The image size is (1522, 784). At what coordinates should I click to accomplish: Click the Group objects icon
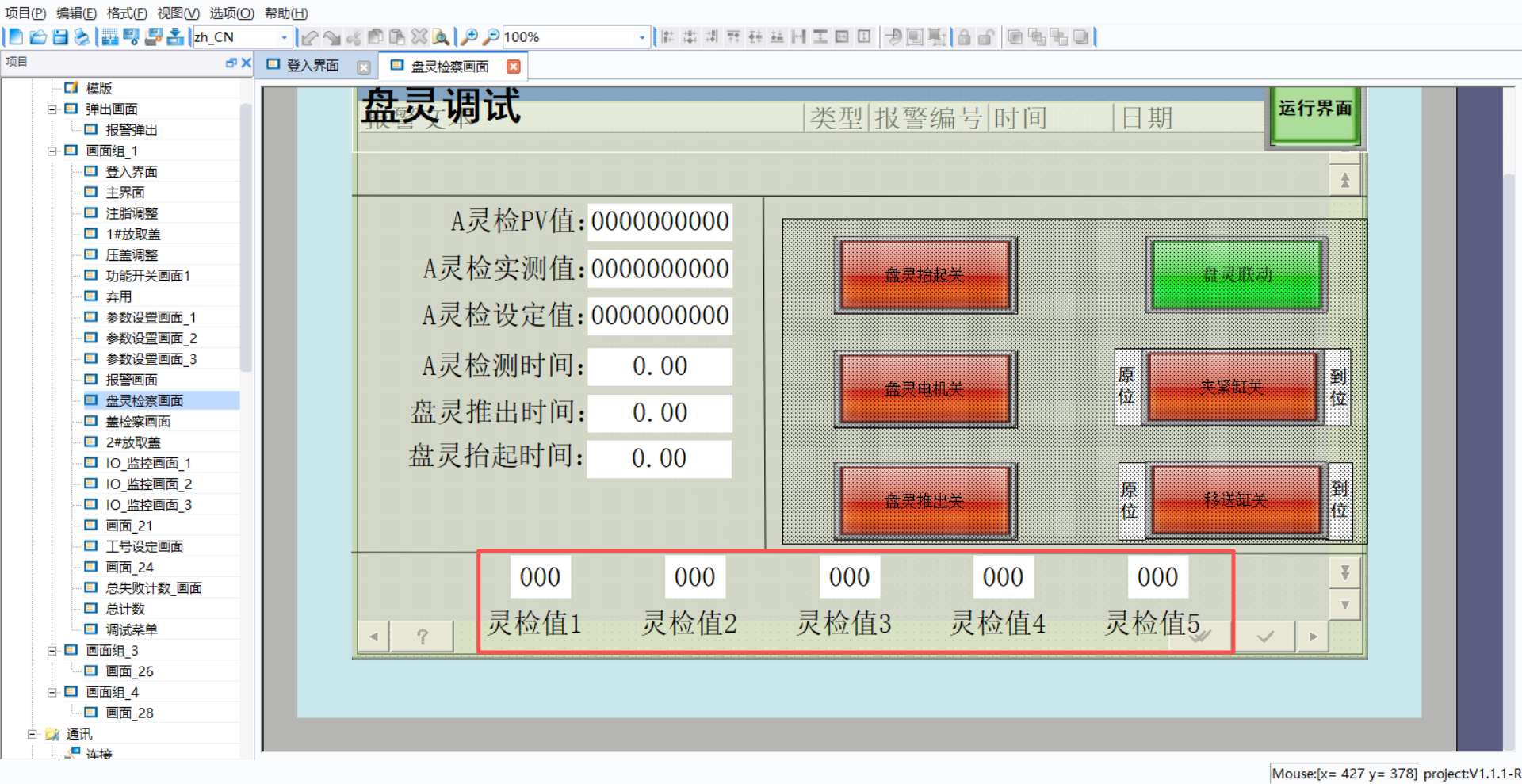pos(915,36)
